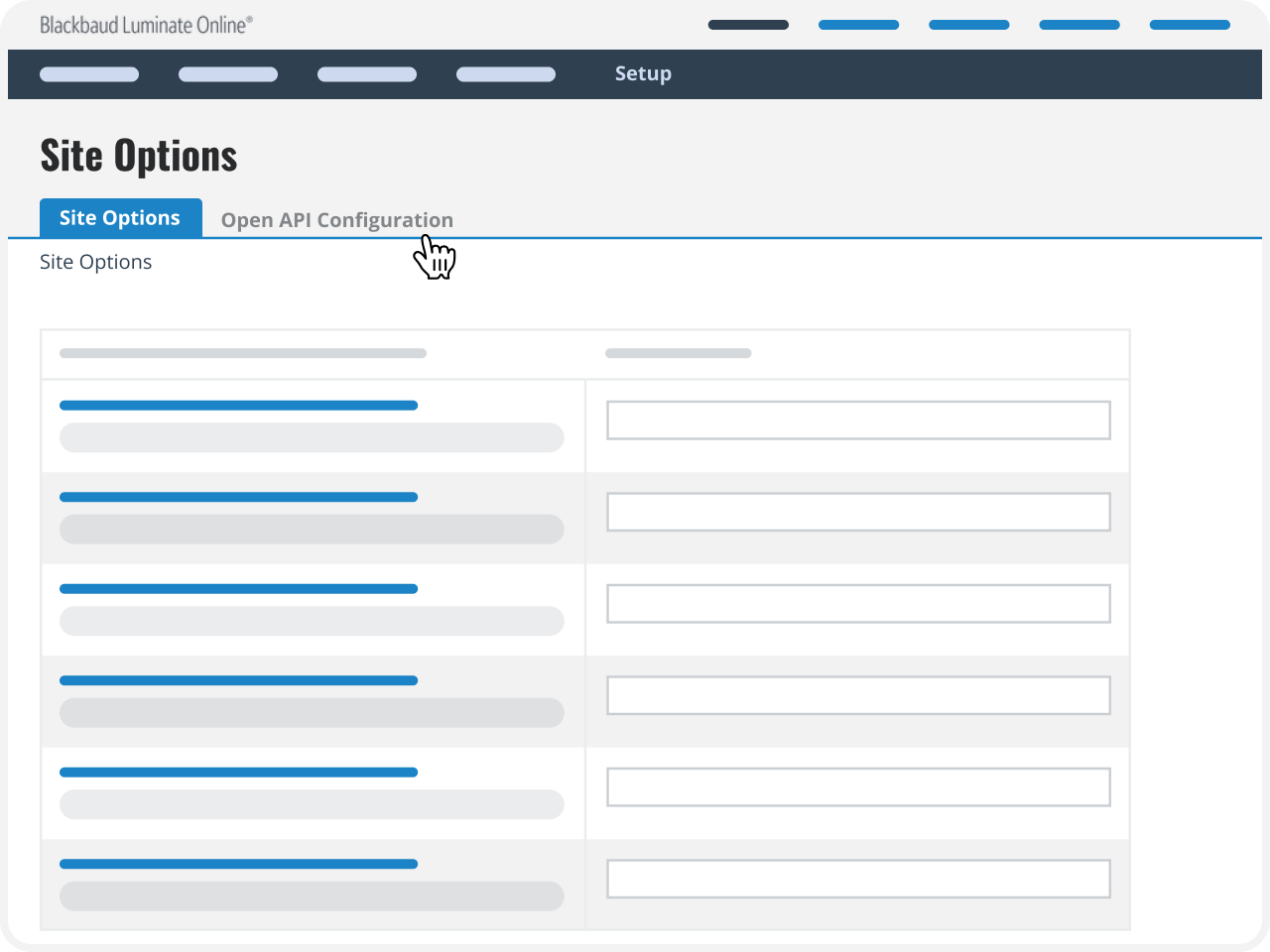Switch to the Open API Configuration tab

point(336,219)
